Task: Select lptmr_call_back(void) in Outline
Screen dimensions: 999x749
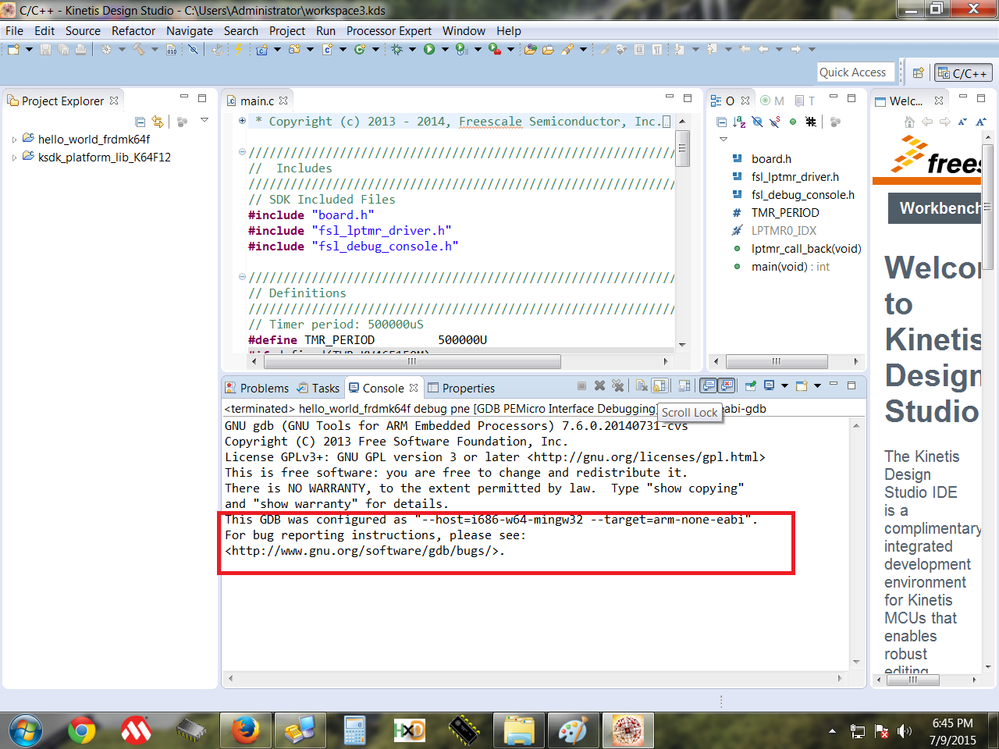Action: (x=806, y=249)
